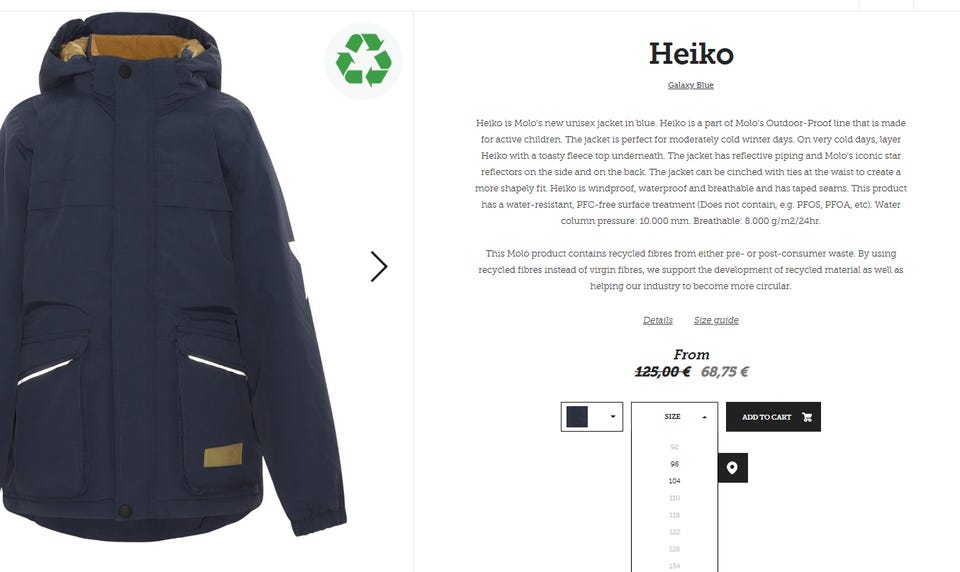Screen dimensions: 960x572
Task: Open the Details link
Action: (658, 320)
